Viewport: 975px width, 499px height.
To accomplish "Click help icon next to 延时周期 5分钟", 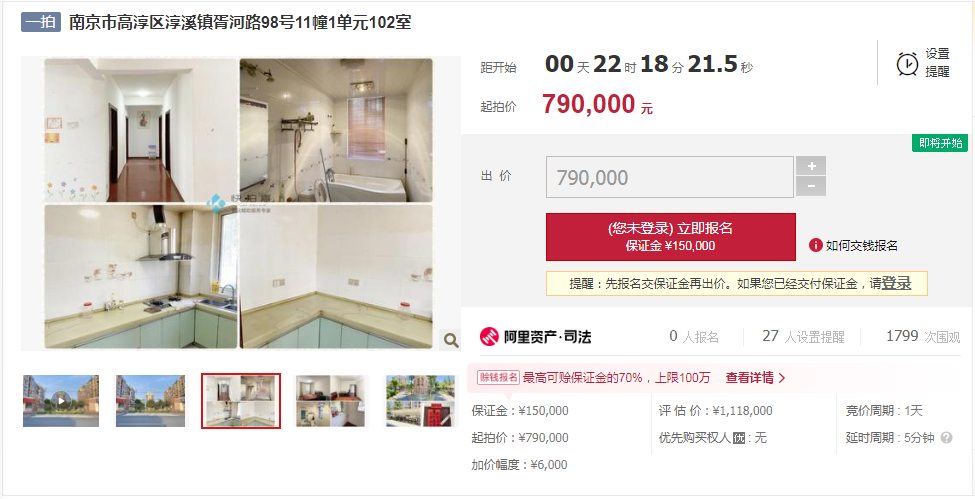I will pyautogui.click(x=946, y=437).
